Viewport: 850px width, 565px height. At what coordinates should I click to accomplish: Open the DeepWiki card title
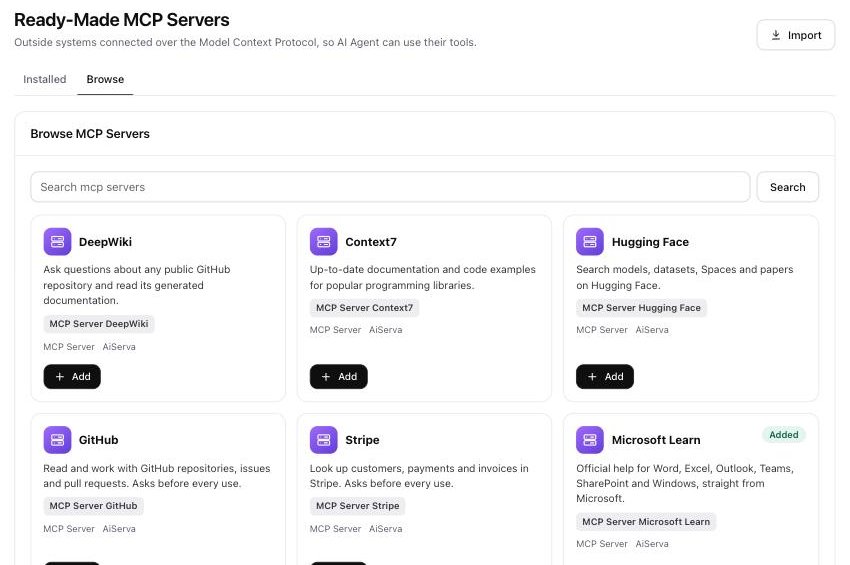[x=105, y=242]
